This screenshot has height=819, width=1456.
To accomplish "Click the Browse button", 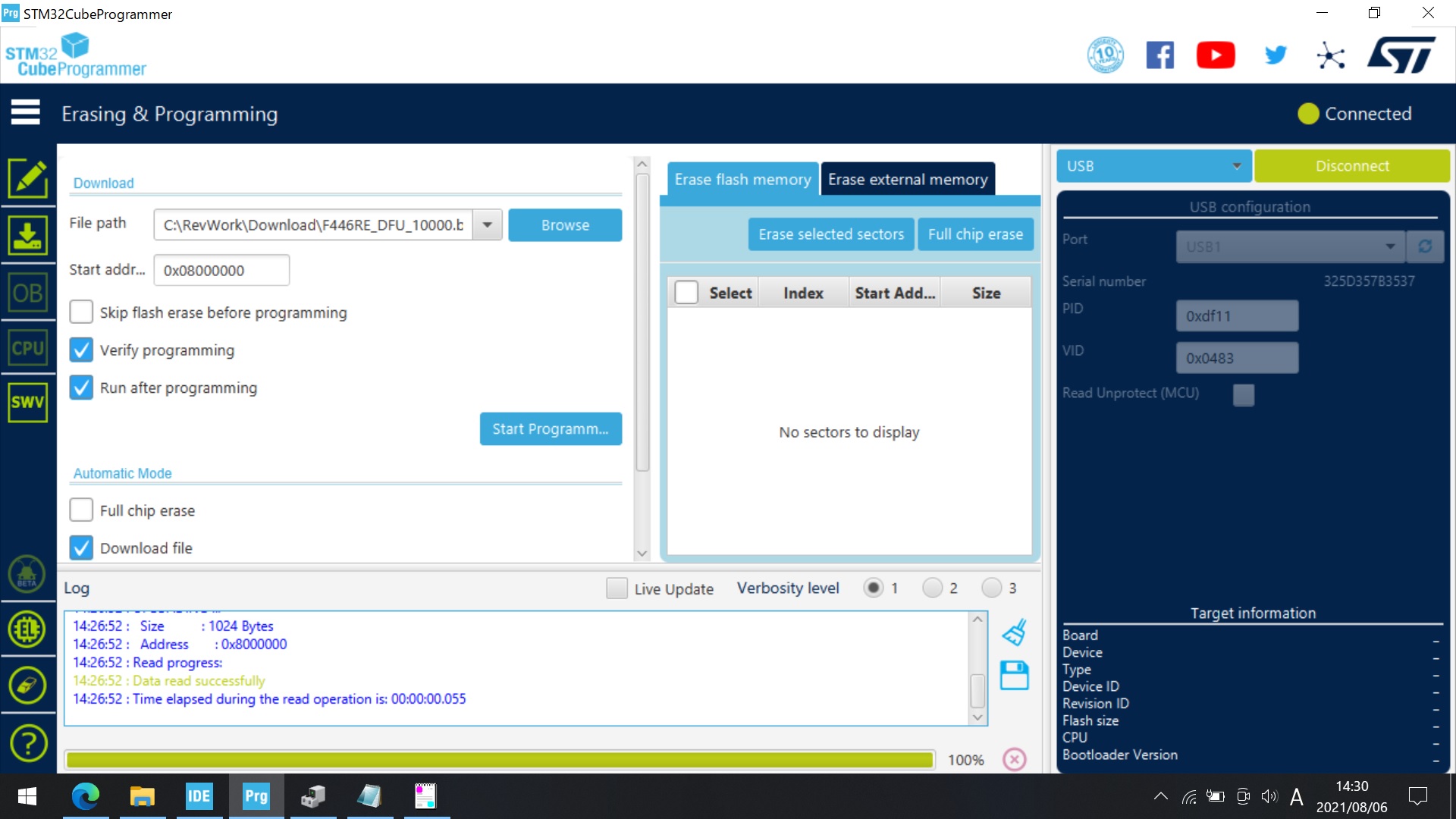I will coord(565,225).
